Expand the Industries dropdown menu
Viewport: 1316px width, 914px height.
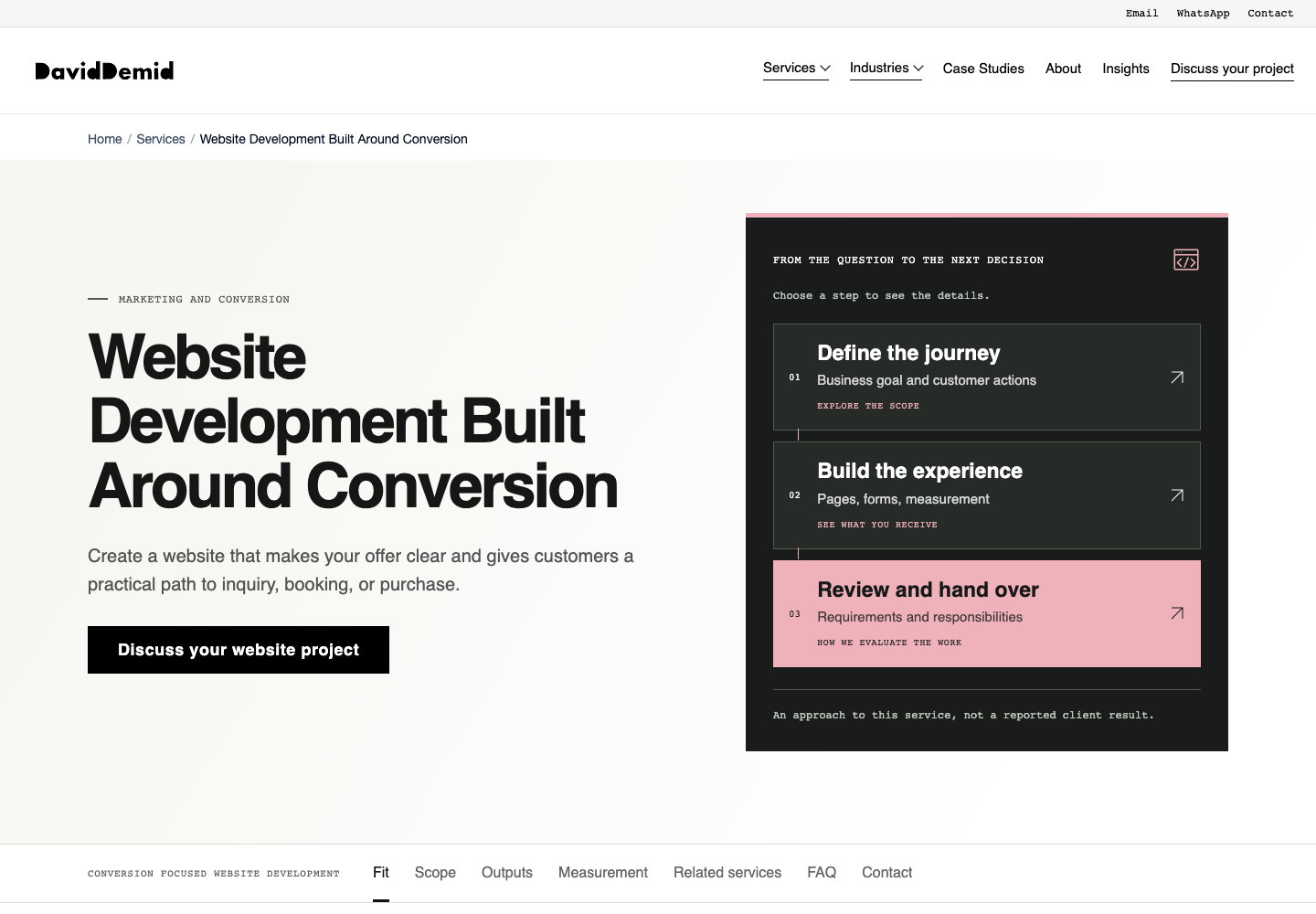[x=886, y=69]
